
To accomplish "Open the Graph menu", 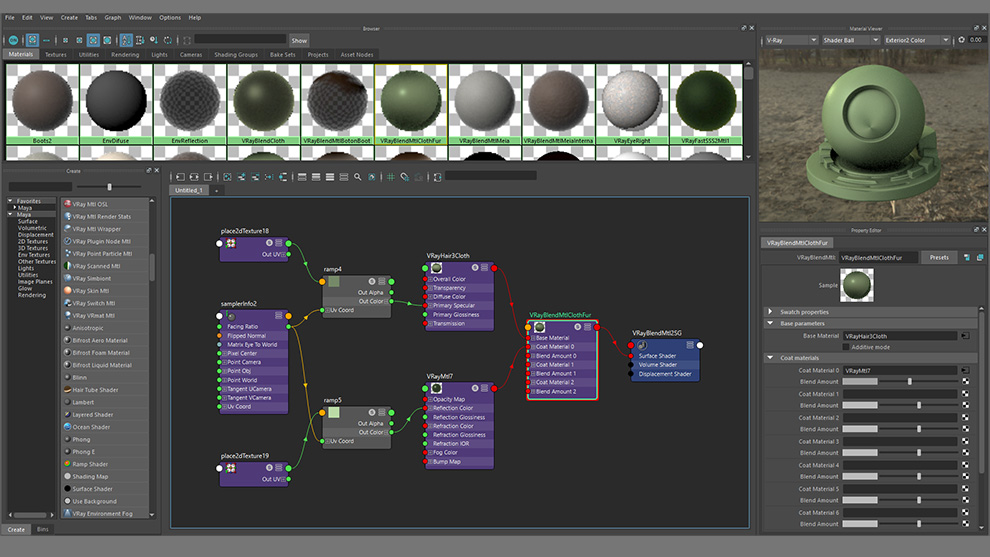I will click(113, 17).
